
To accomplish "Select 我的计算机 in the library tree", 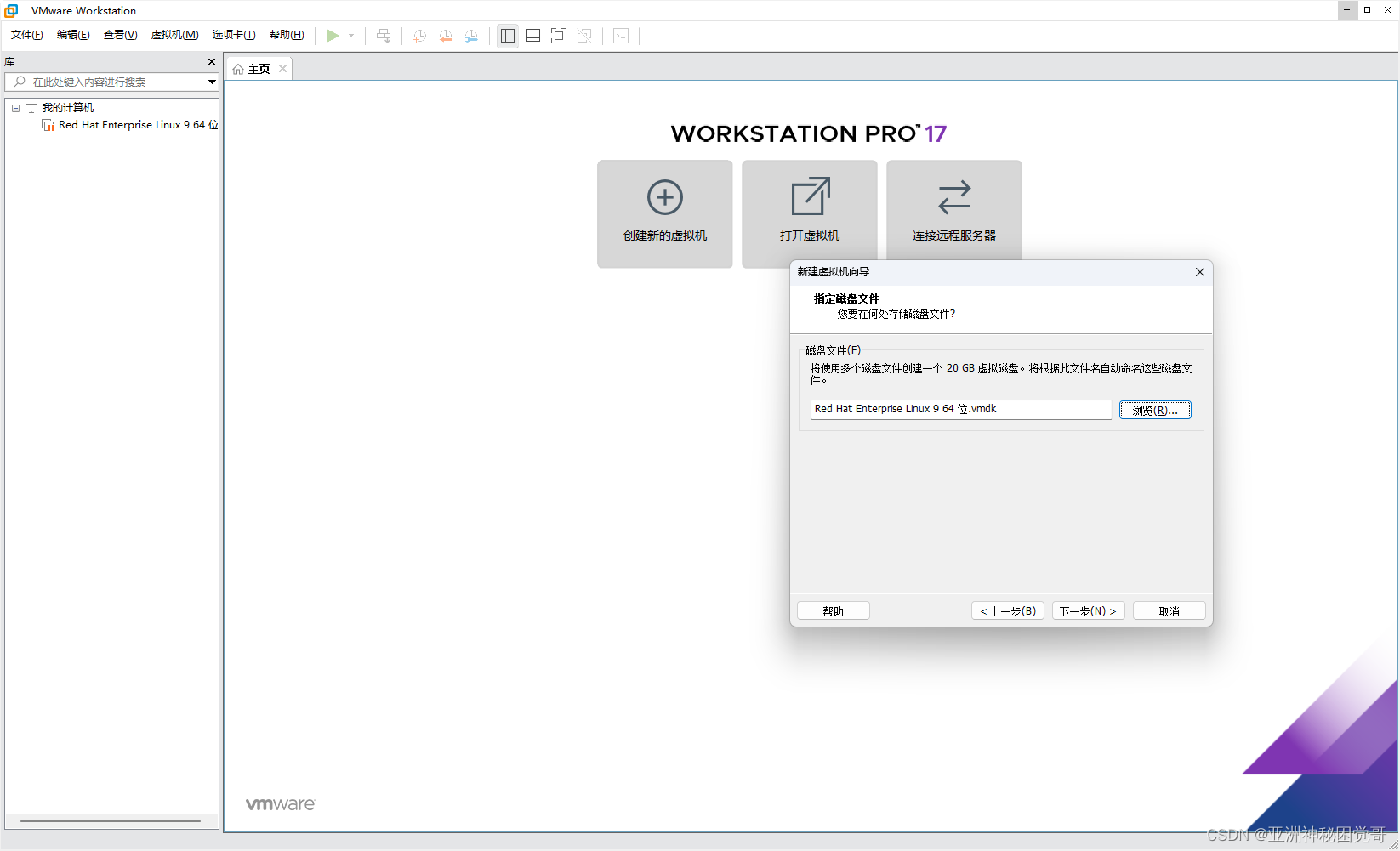I will pyautogui.click(x=68, y=108).
